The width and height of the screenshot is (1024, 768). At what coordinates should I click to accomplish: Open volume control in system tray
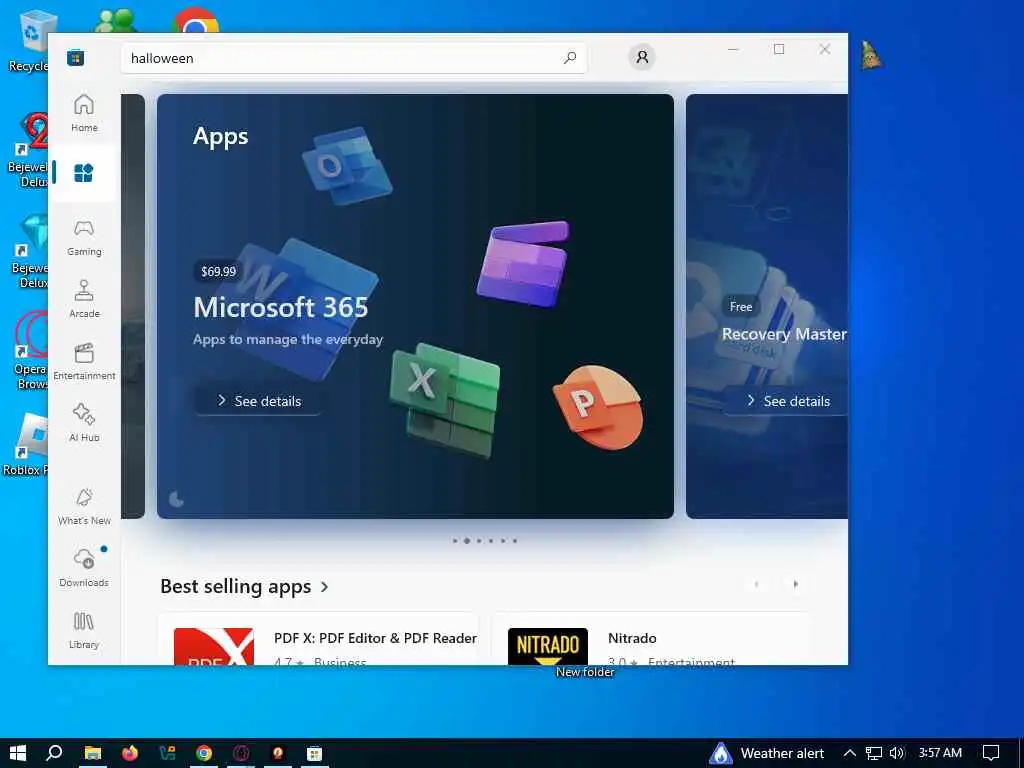(x=897, y=753)
